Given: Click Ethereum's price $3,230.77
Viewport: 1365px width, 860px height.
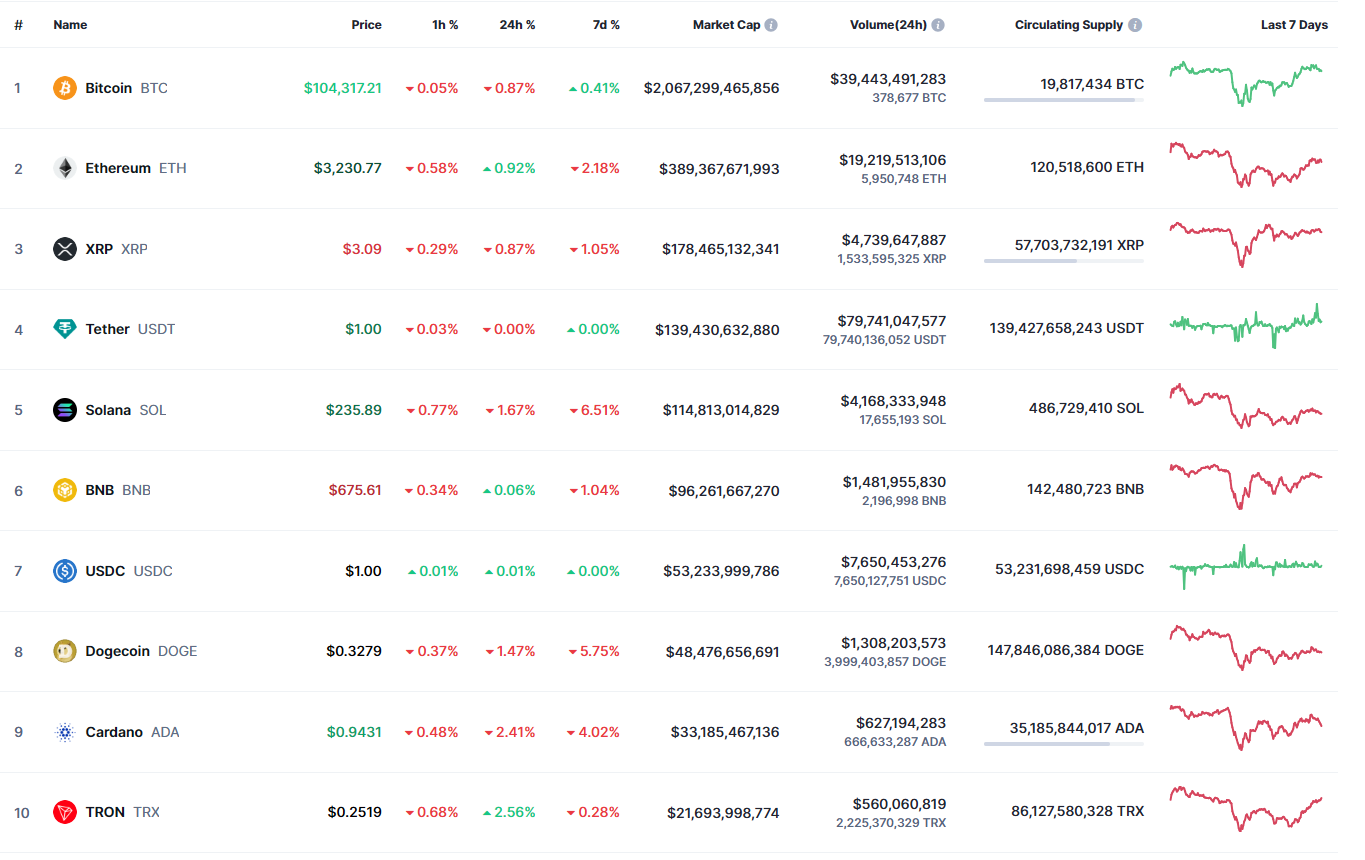Looking at the screenshot, I should 348,168.
